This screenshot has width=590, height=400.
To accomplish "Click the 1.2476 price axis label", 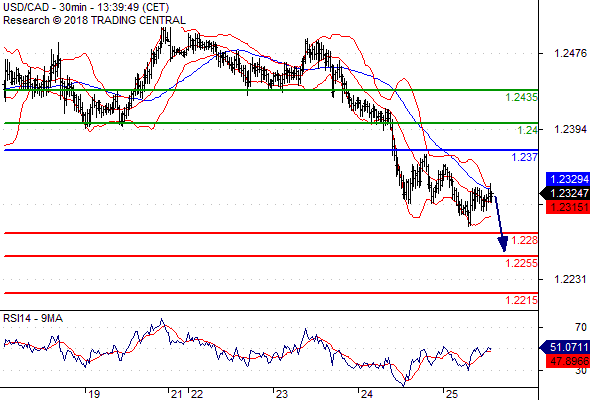I will coord(570,53).
